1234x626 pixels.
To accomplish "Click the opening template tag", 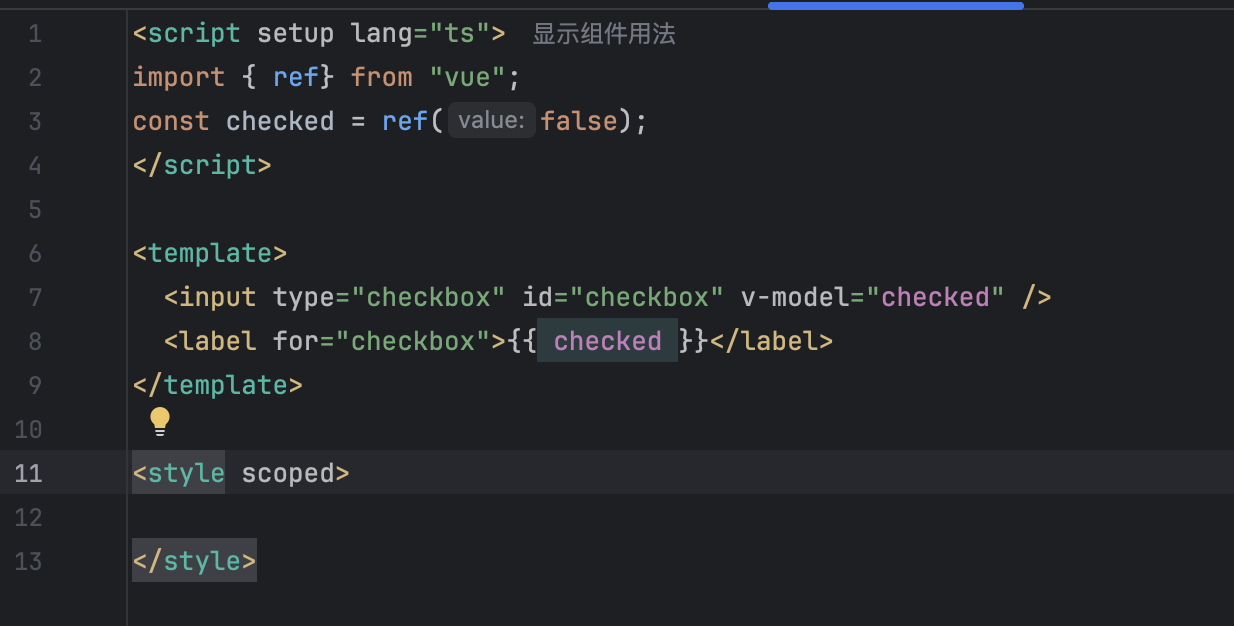I will click(210, 253).
